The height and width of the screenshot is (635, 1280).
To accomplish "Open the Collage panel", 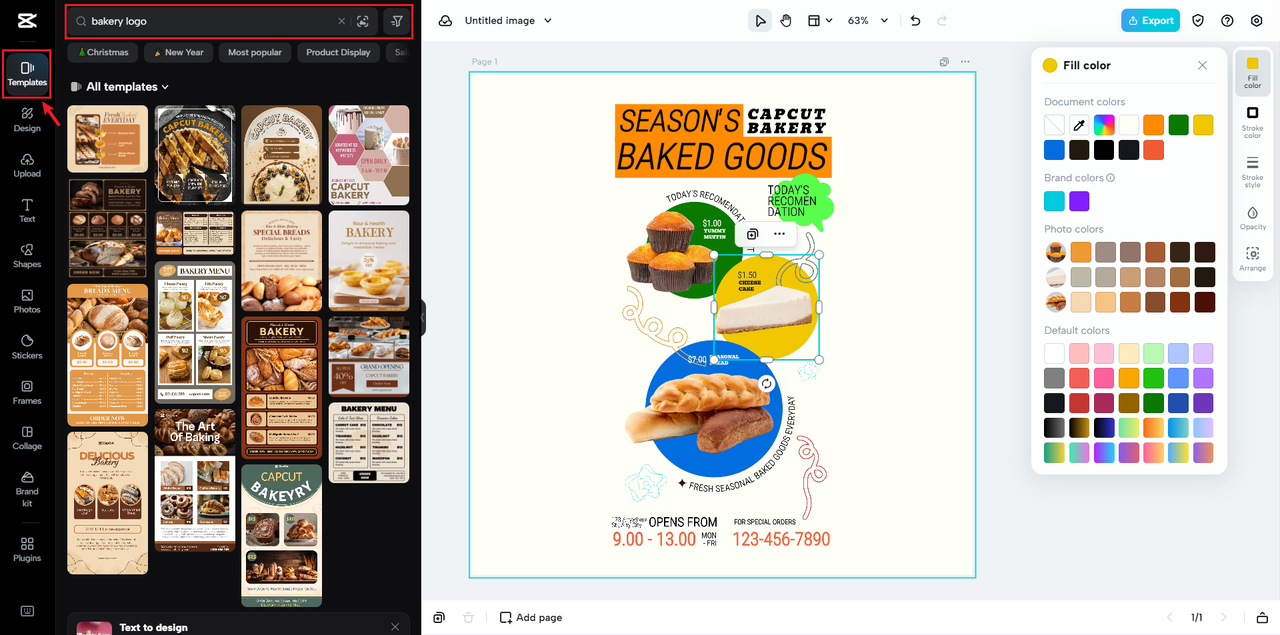I will pyautogui.click(x=27, y=438).
